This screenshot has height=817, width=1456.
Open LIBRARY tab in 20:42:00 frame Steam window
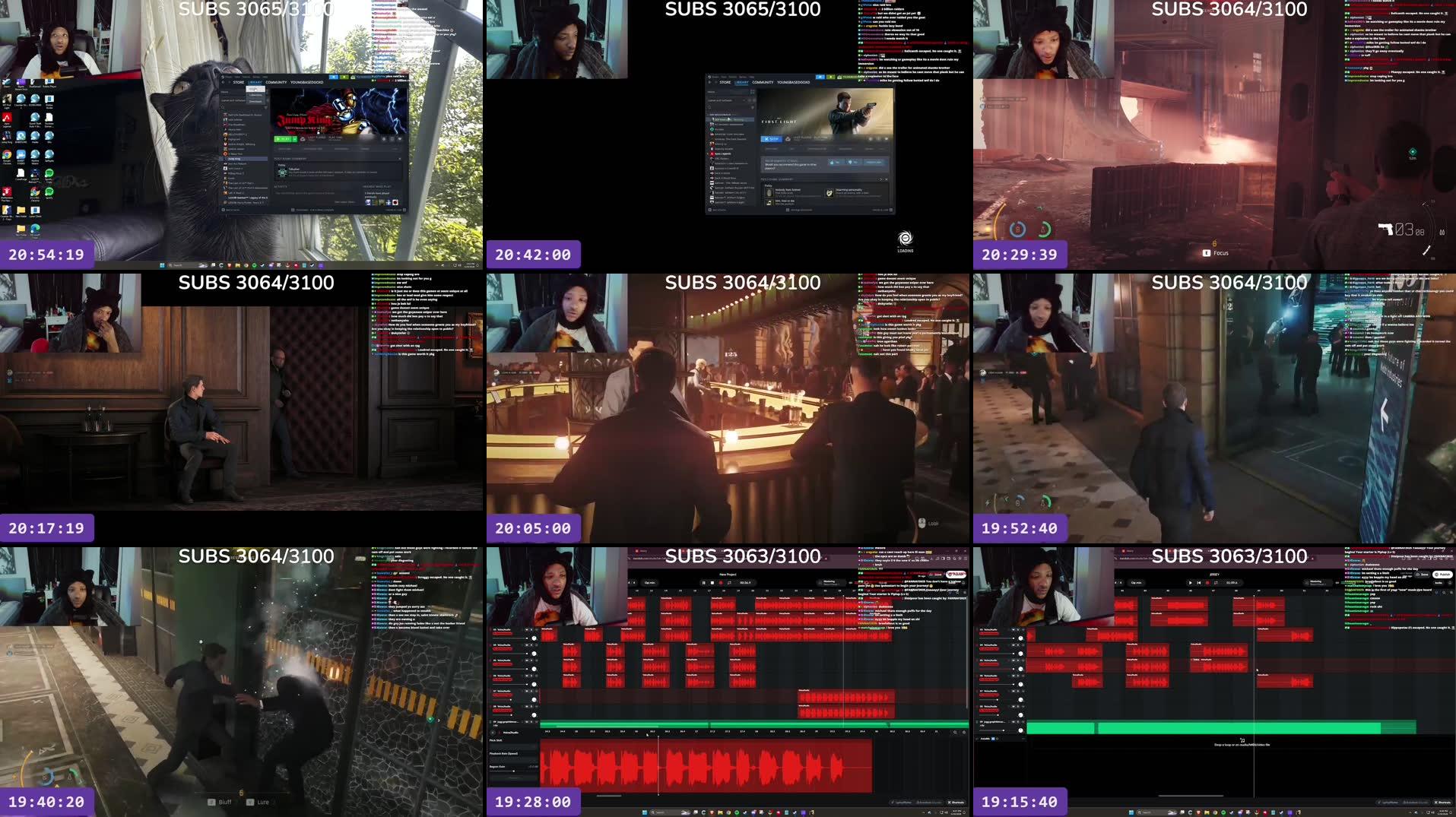click(x=741, y=82)
